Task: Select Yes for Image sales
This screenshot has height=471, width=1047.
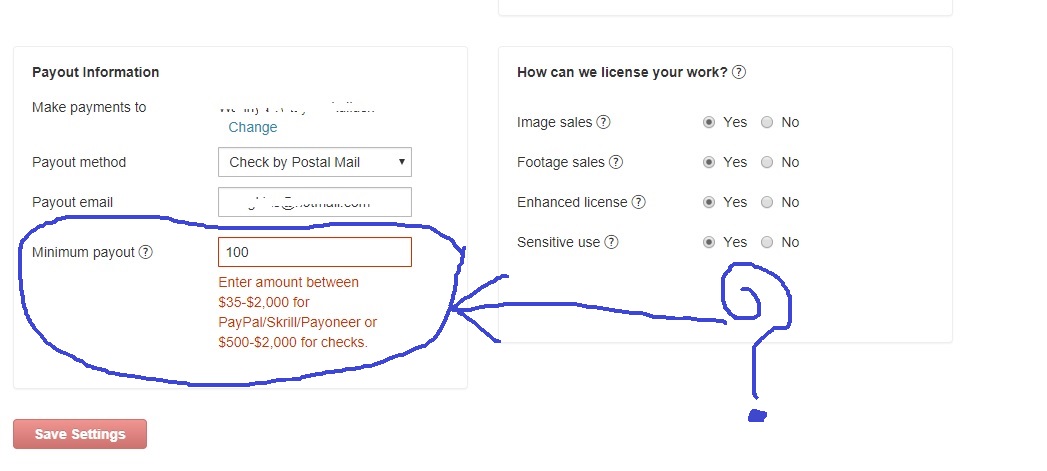Action: pyautogui.click(x=708, y=122)
